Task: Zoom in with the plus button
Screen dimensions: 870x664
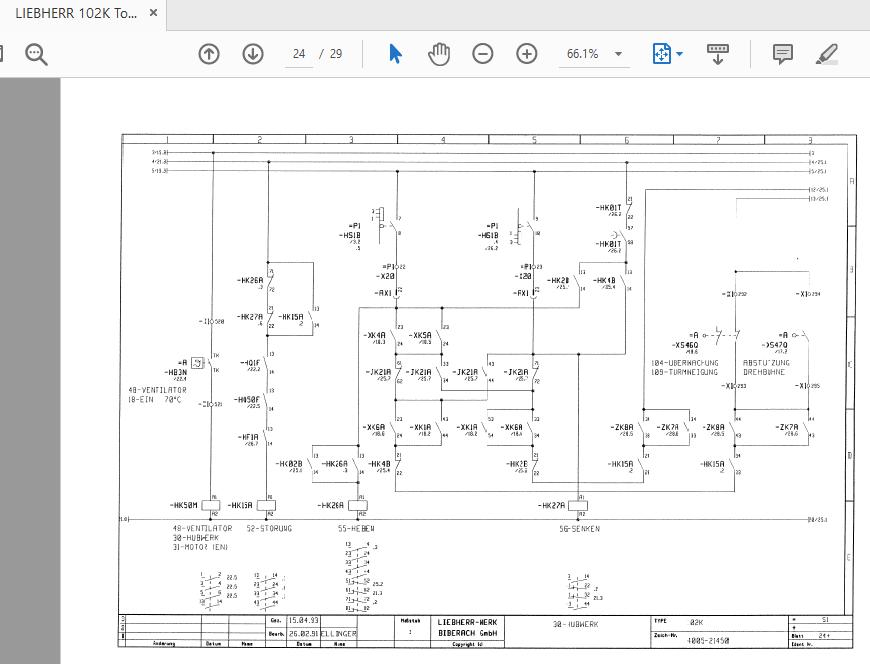Action: click(x=527, y=54)
